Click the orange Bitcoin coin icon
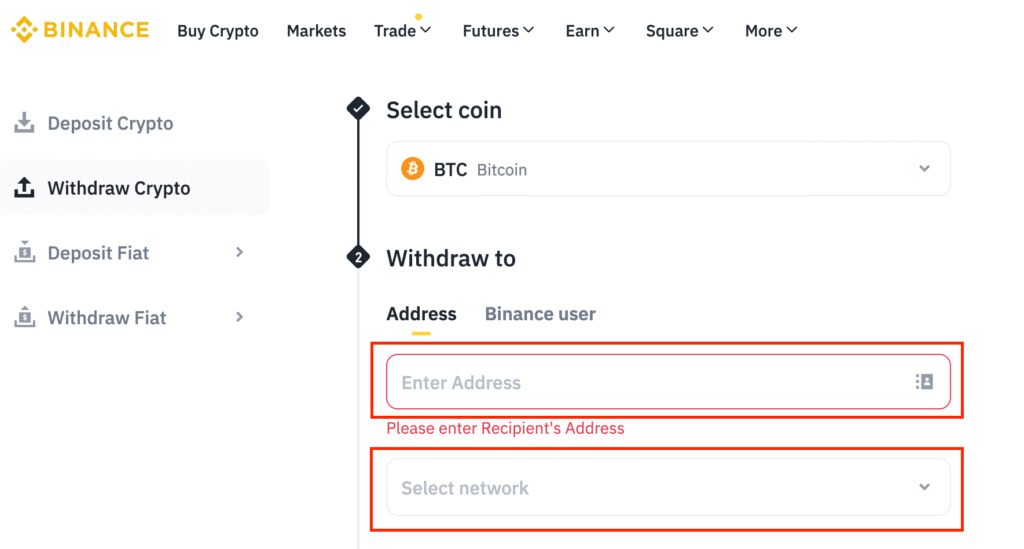 pyautogui.click(x=412, y=169)
